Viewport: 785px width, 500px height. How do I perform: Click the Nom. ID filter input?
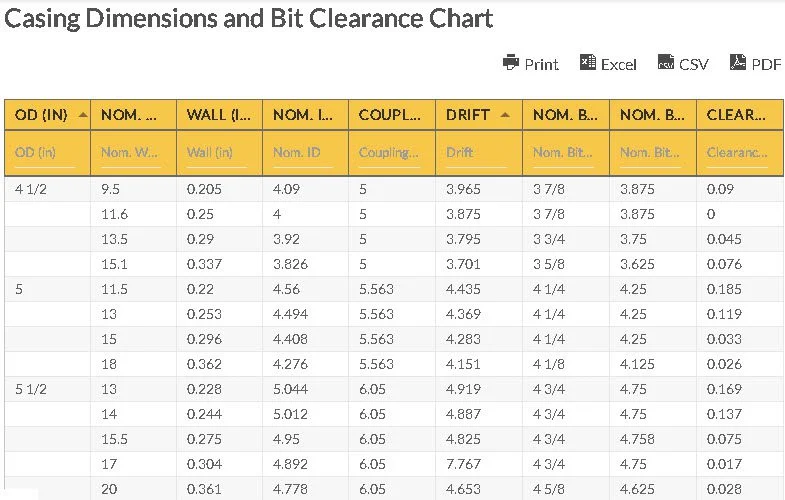[304, 153]
